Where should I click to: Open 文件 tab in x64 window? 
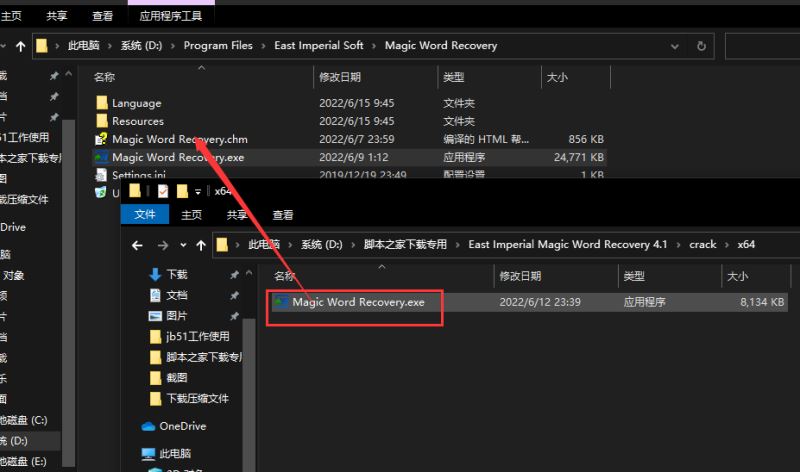coord(145,214)
